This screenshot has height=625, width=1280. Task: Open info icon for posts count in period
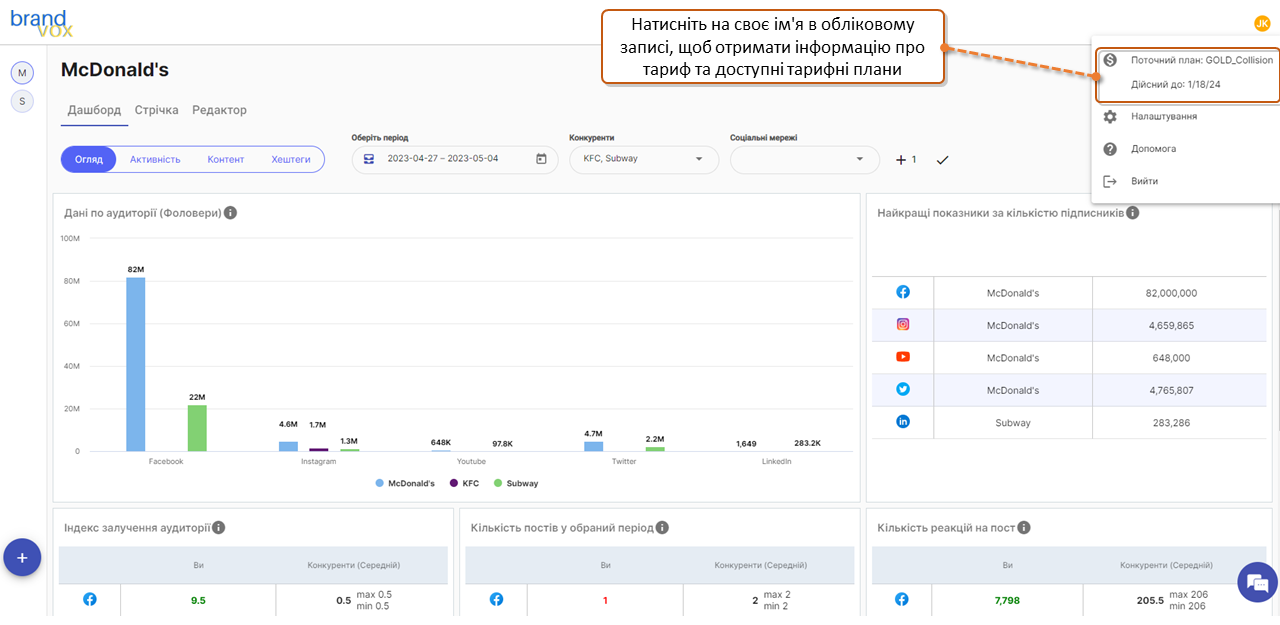(x=662, y=528)
